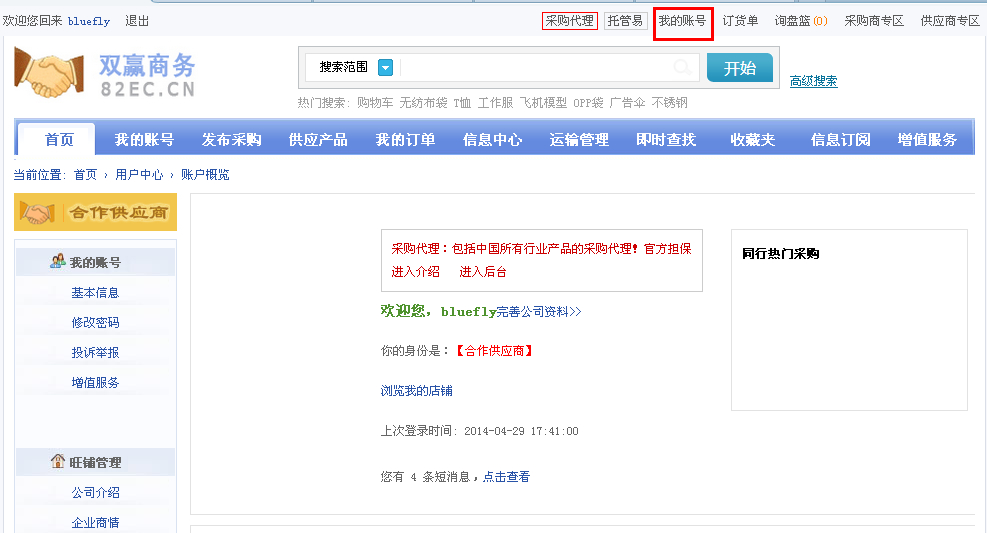
Task: Open the 浏览我的店铺 link
Action: (x=416, y=391)
